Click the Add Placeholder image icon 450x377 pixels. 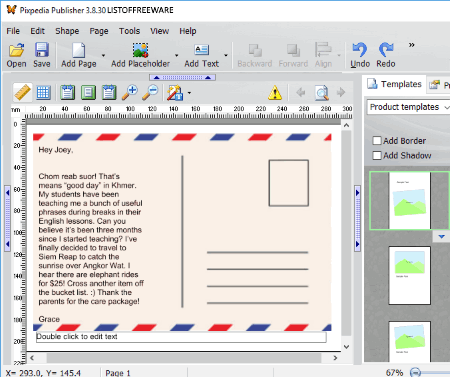pyautogui.click(x=140, y=50)
